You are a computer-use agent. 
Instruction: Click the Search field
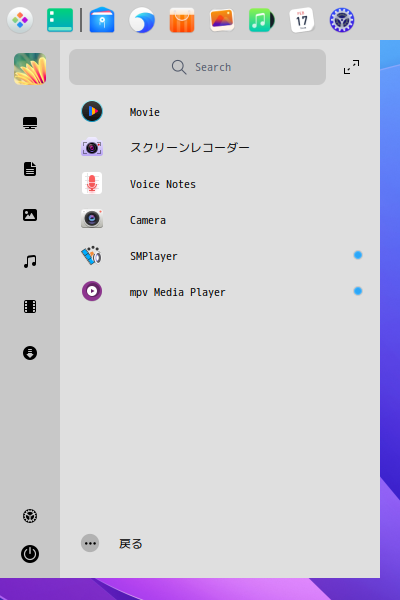[198, 67]
